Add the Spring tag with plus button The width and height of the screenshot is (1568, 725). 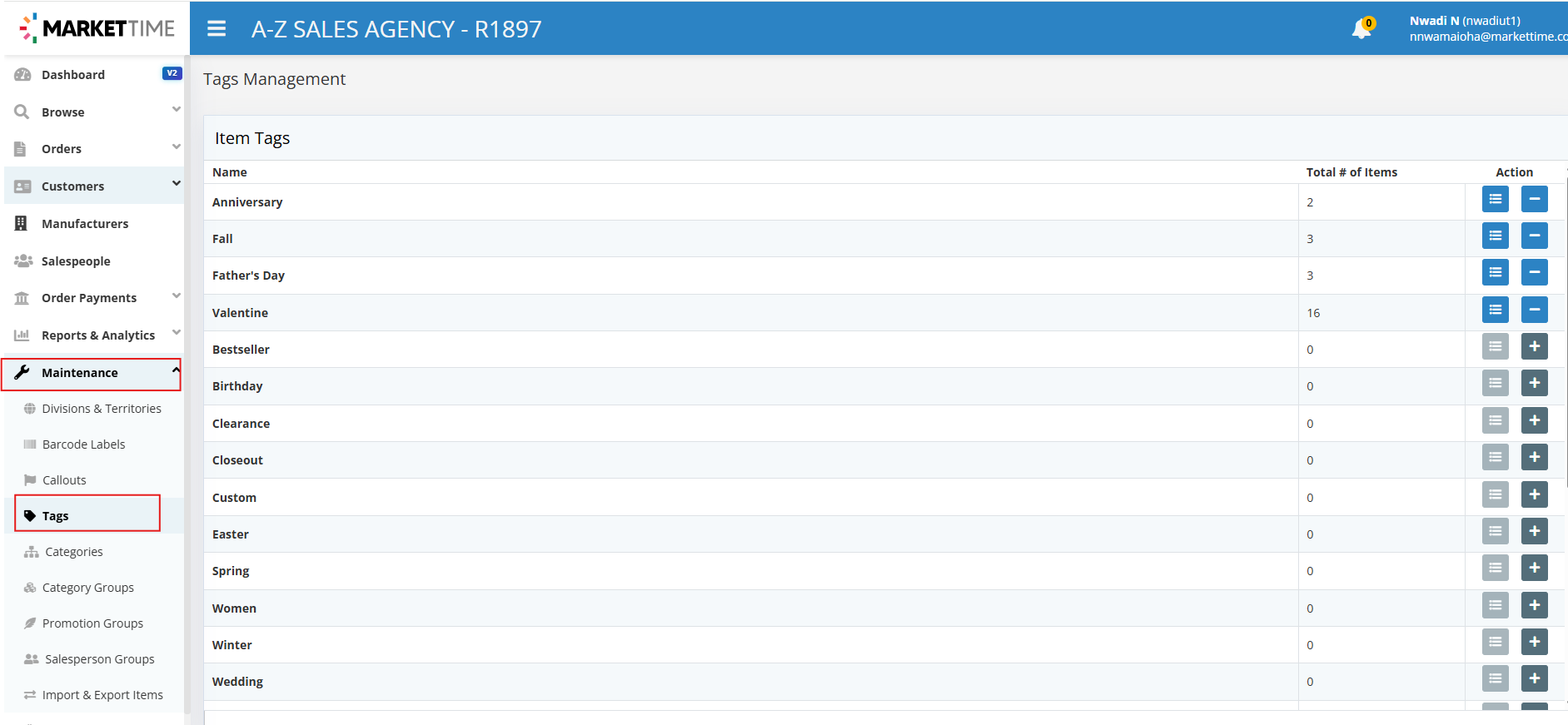(x=1535, y=568)
